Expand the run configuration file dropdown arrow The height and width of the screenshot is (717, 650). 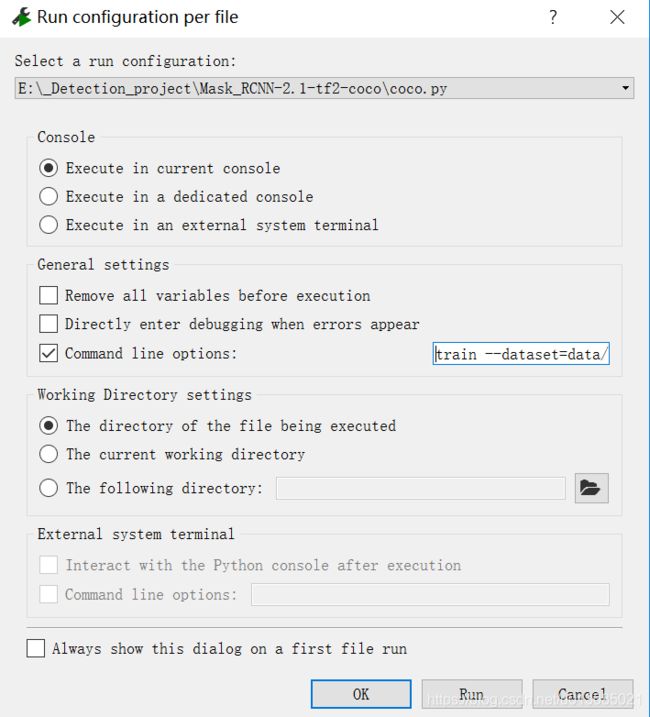click(x=625, y=88)
